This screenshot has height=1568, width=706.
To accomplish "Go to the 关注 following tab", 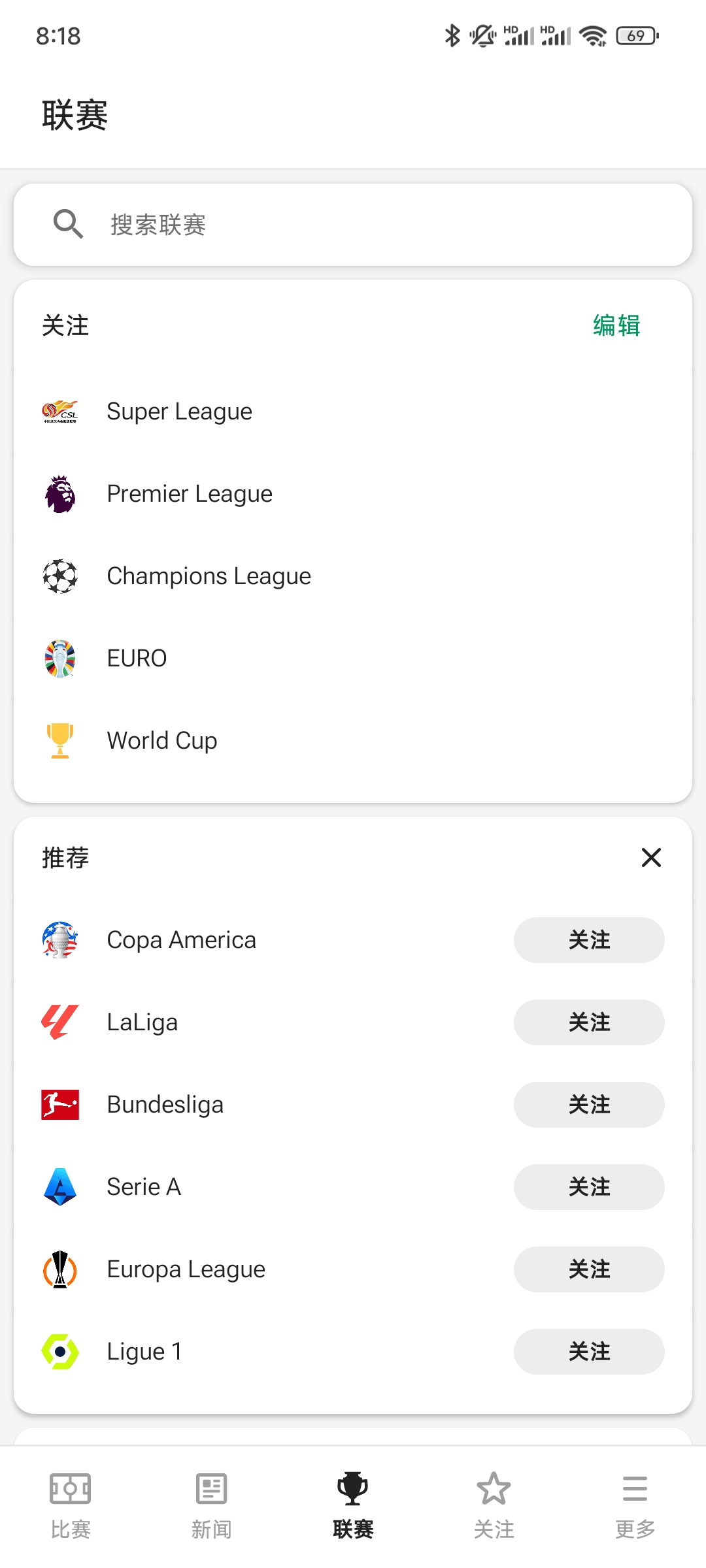I will pyautogui.click(x=494, y=1503).
